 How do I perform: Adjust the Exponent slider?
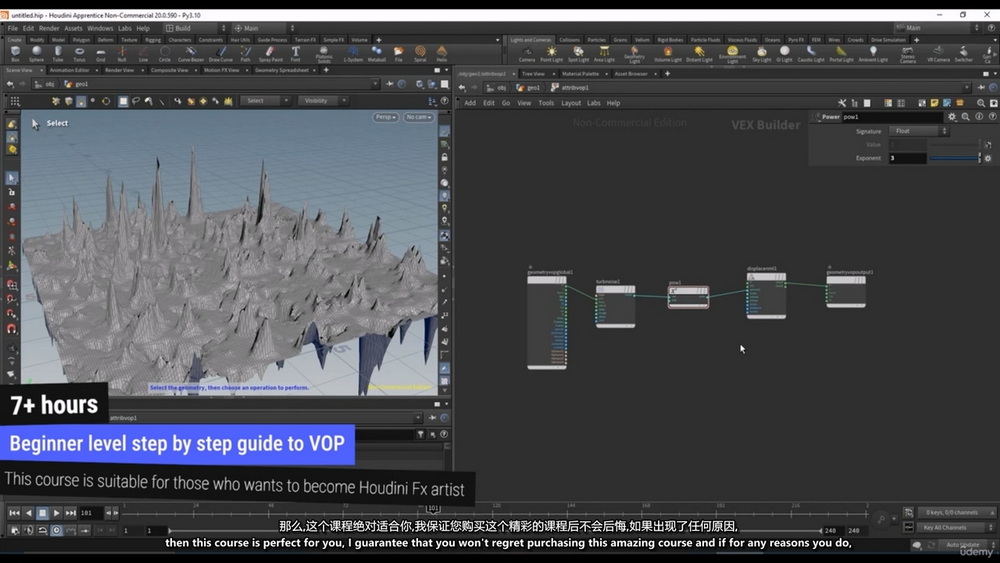[x=955, y=158]
